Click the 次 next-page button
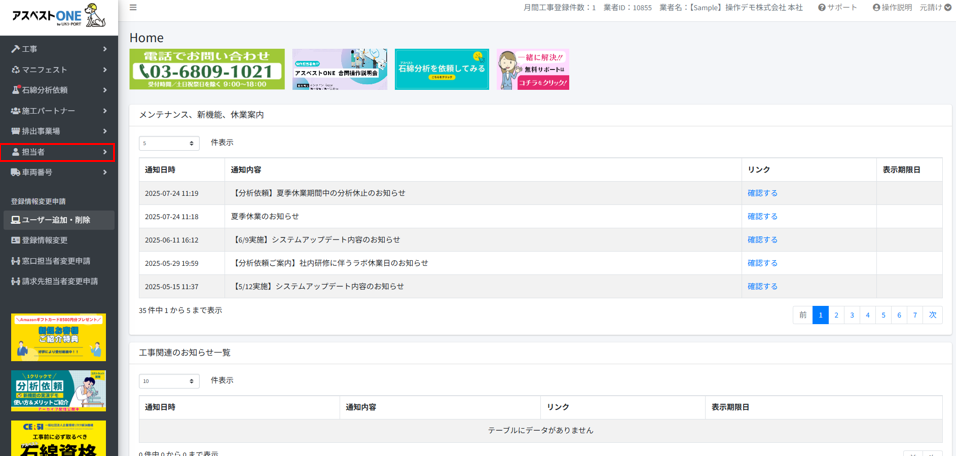 pyautogui.click(x=932, y=315)
